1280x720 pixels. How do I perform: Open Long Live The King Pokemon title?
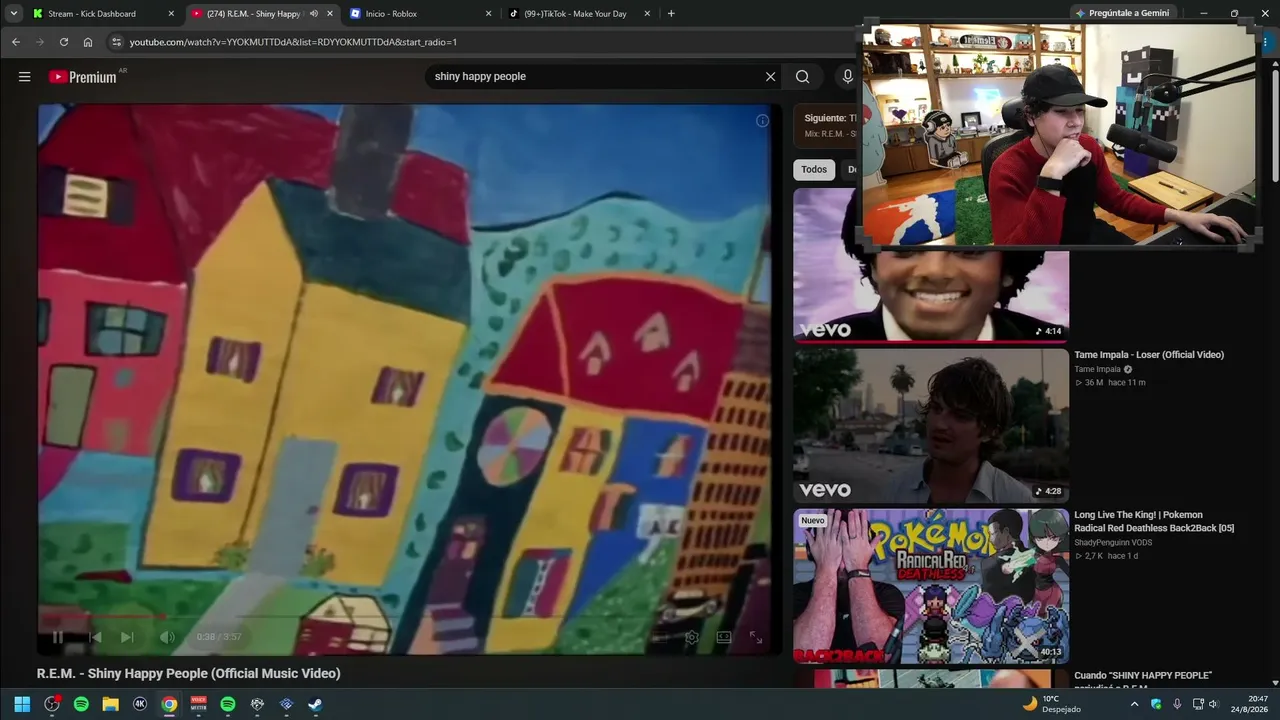click(x=1154, y=522)
